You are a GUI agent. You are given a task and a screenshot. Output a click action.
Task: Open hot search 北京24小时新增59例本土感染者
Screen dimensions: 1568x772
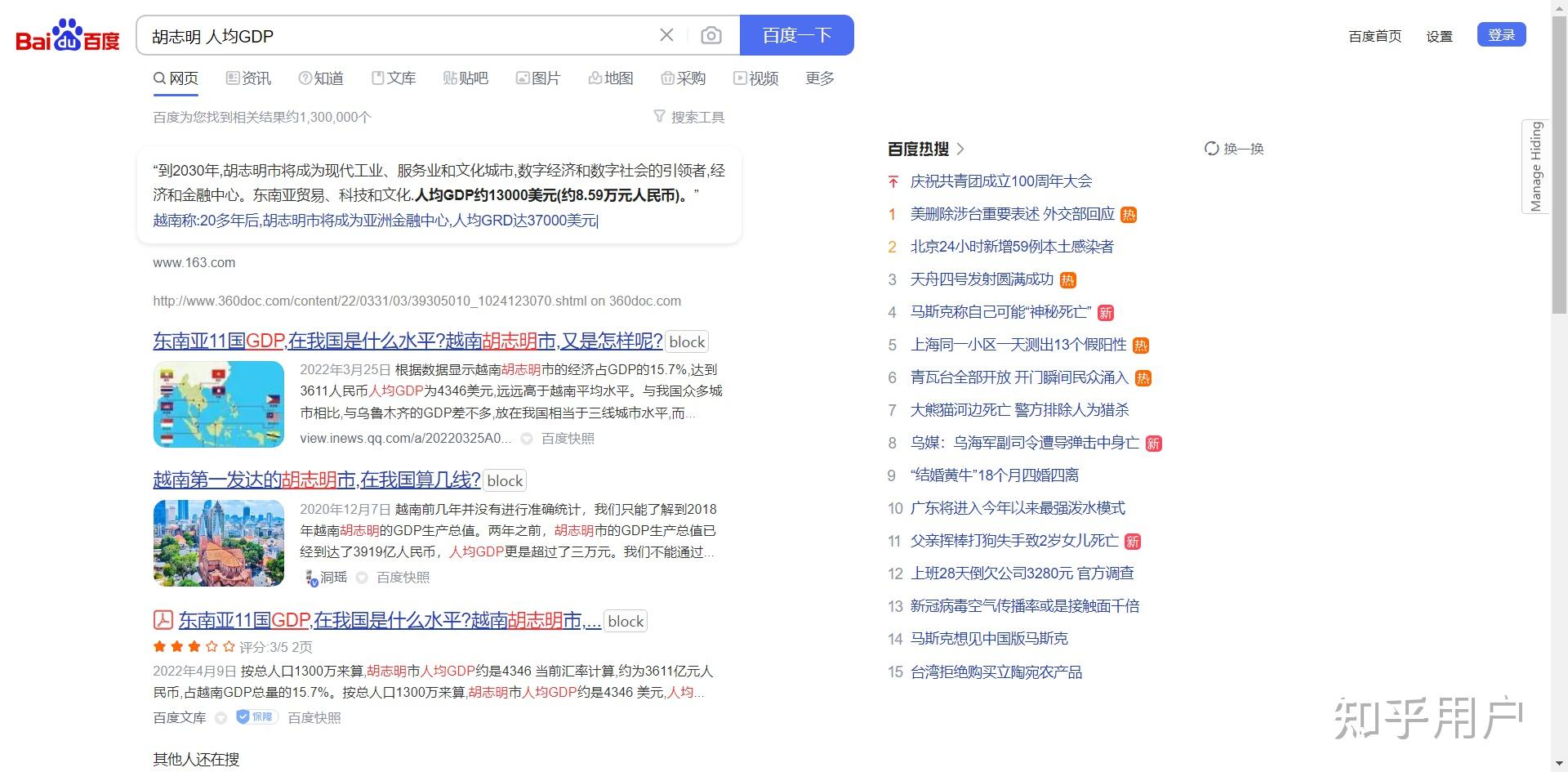point(1012,247)
